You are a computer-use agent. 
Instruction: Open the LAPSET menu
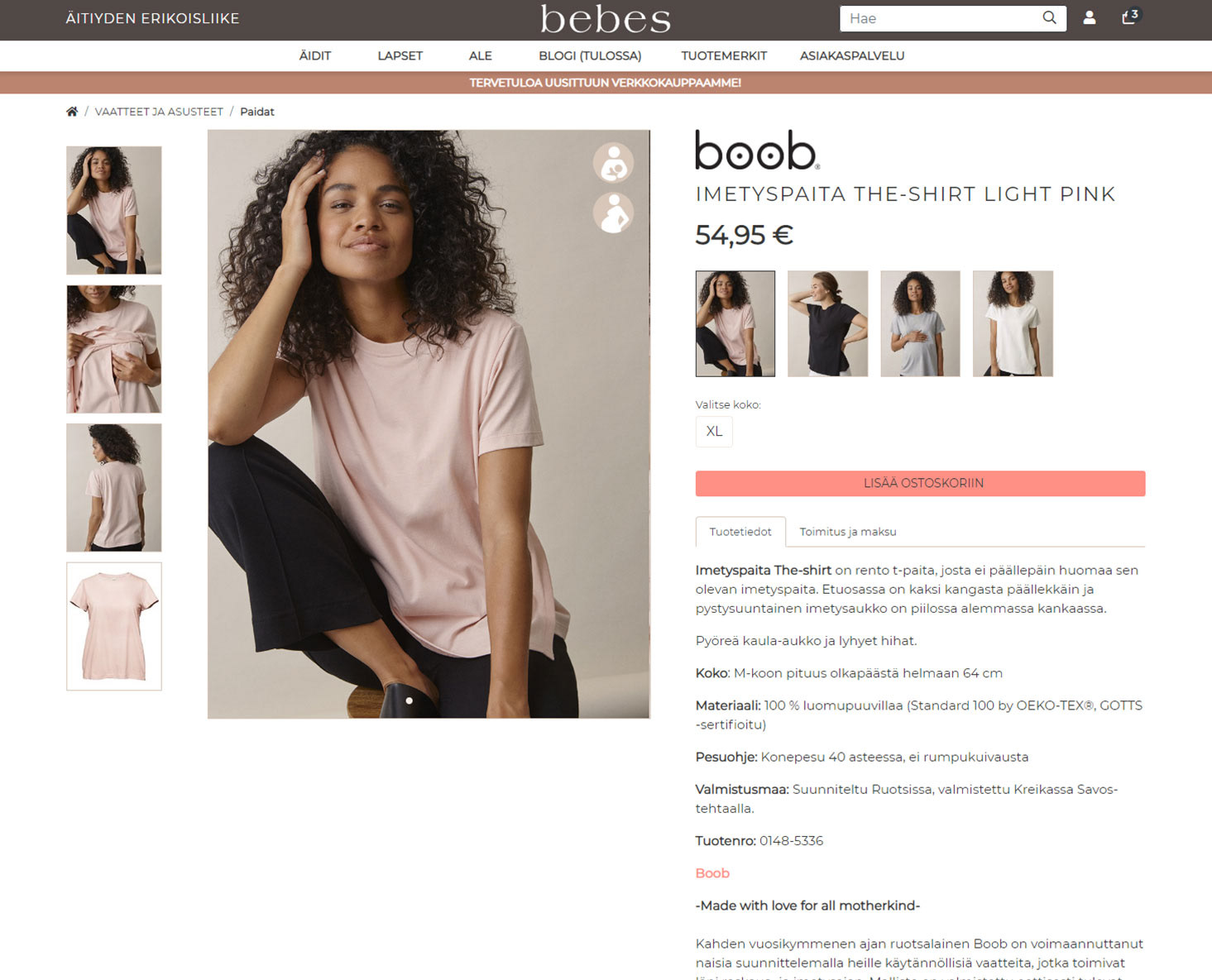[x=400, y=56]
